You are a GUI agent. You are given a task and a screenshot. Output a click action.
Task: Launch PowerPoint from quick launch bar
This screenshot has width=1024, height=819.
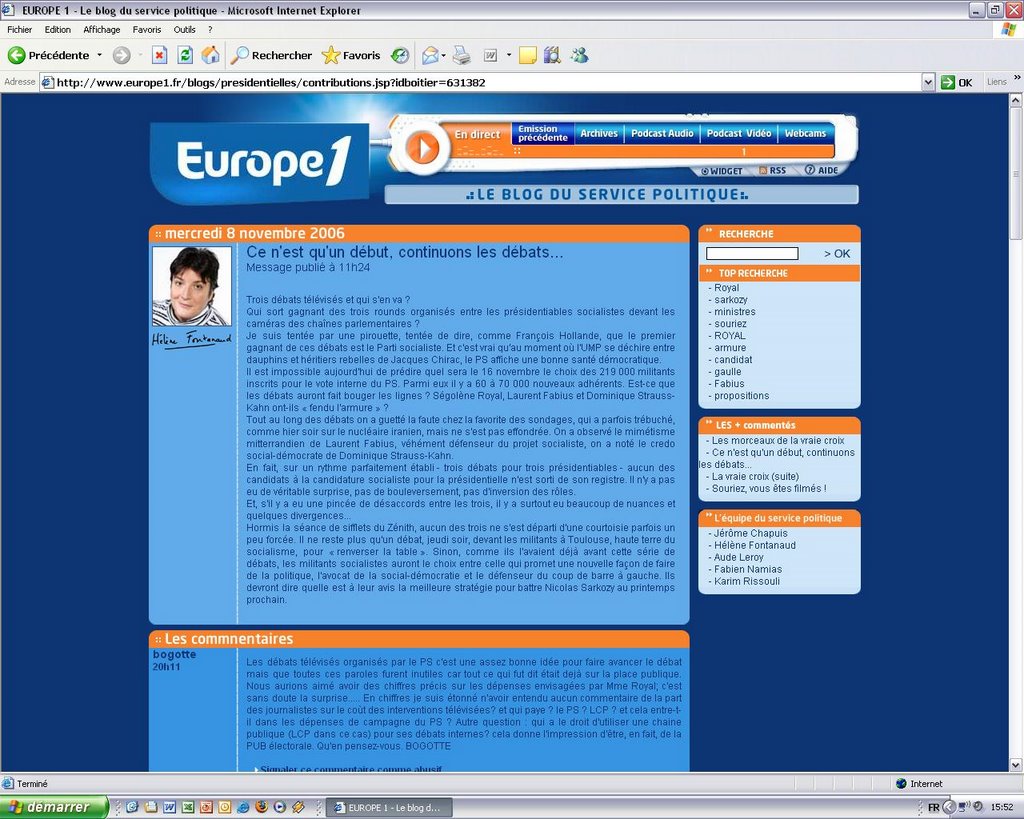pyautogui.click(x=206, y=807)
